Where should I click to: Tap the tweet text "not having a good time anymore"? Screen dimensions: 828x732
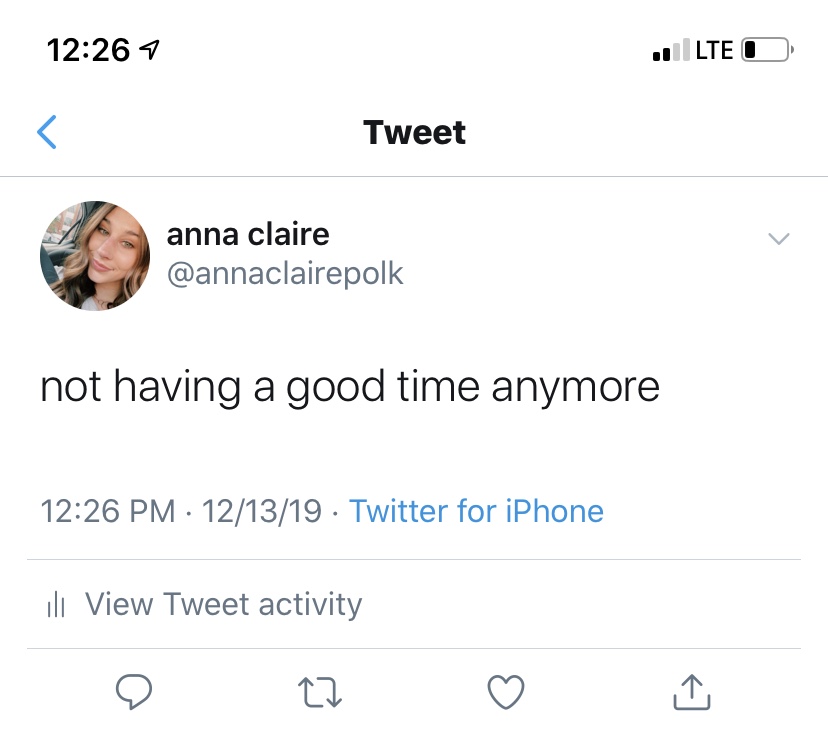(350, 387)
